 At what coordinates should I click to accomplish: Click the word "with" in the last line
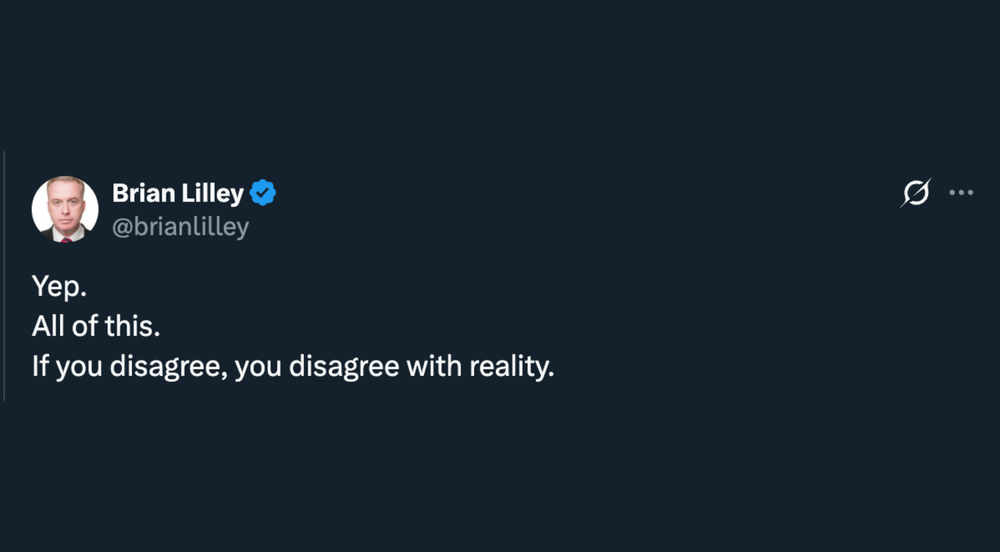[x=430, y=366]
